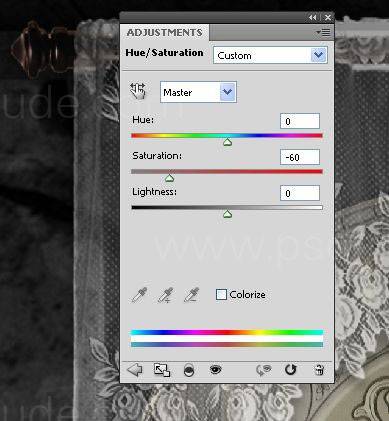Select the ADJUSTMENTS tab
The image size is (389, 421).
coord(164,33)
